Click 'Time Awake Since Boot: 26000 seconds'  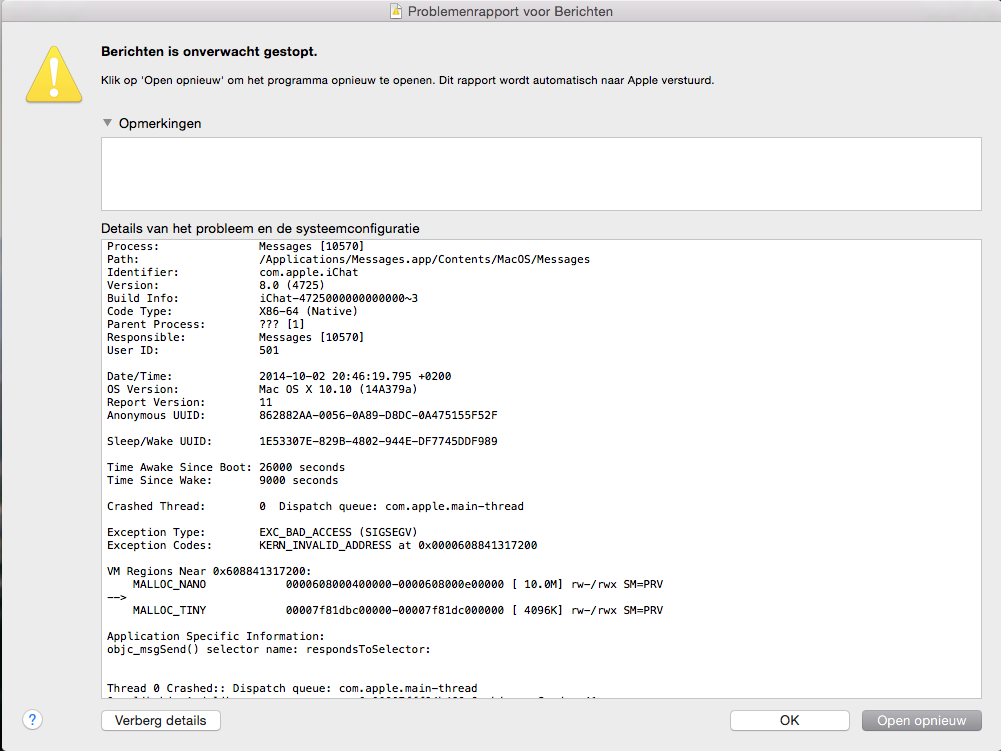pyautogui.click(x=226, y=467)
